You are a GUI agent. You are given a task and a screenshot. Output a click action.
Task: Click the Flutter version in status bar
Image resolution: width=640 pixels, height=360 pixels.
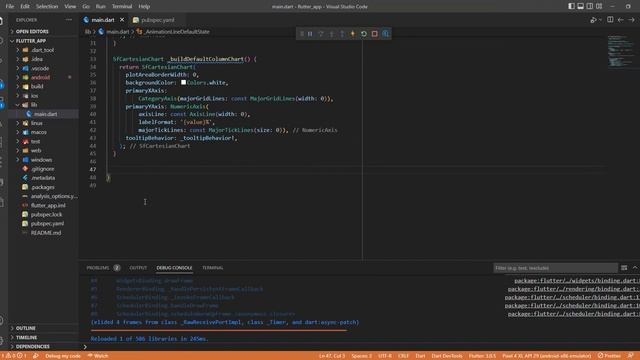point(482,356)
